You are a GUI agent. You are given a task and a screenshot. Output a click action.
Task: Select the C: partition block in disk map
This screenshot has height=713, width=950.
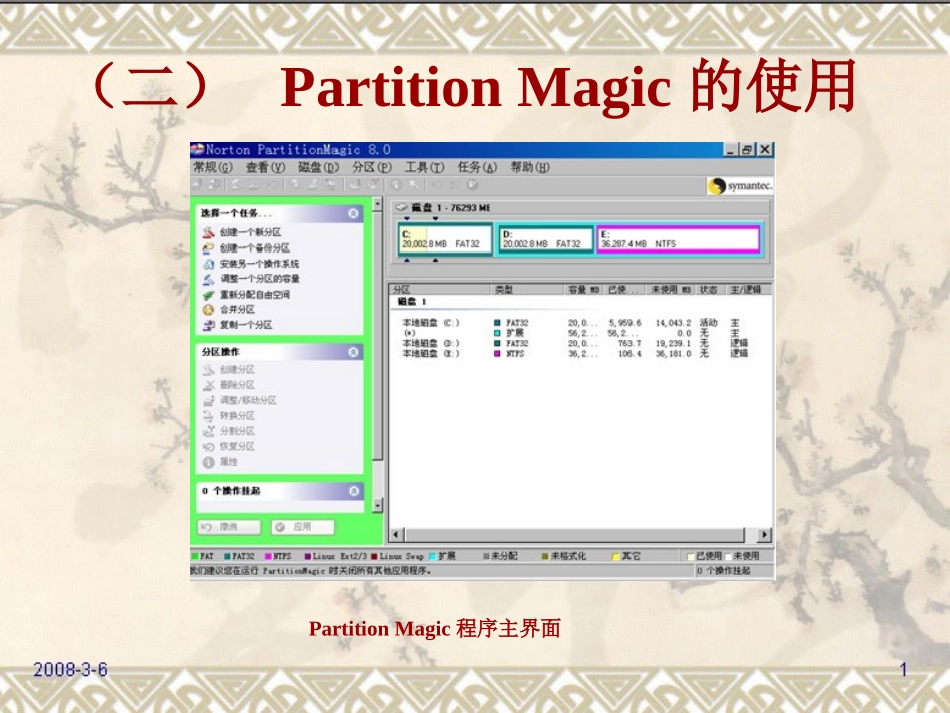click(445, 239)
